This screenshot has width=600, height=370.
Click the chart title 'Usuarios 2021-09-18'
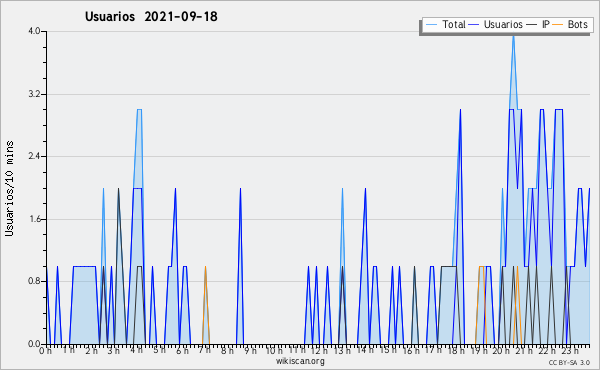151,17
